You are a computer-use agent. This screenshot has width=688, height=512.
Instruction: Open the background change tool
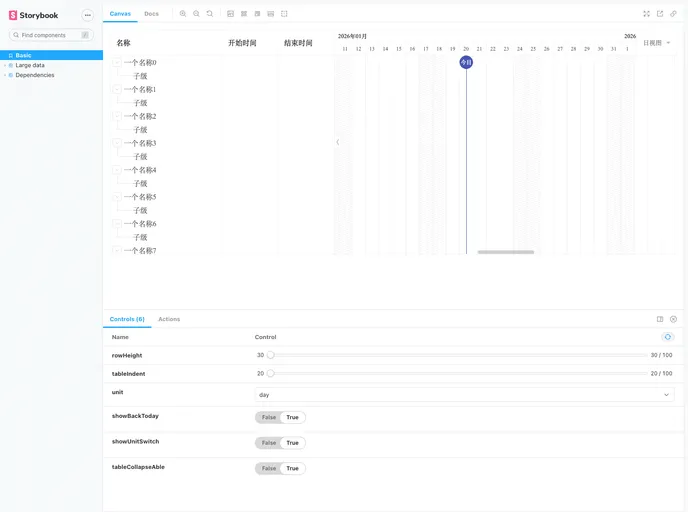click(x=230, y=14)
